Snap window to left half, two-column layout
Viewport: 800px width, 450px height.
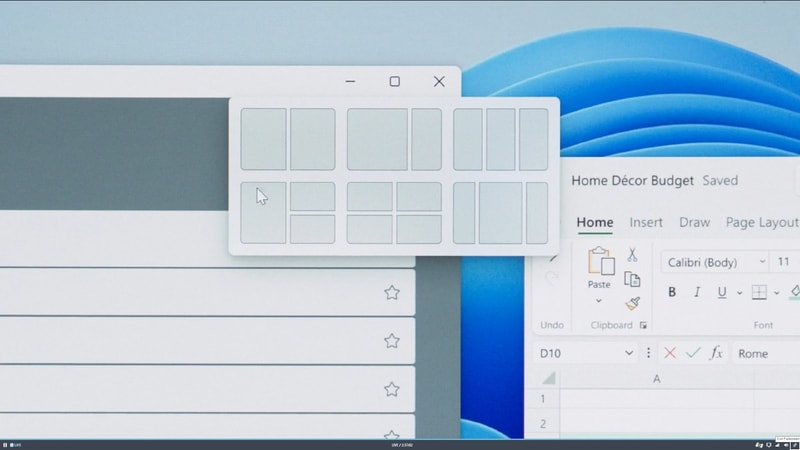[263, 139]
